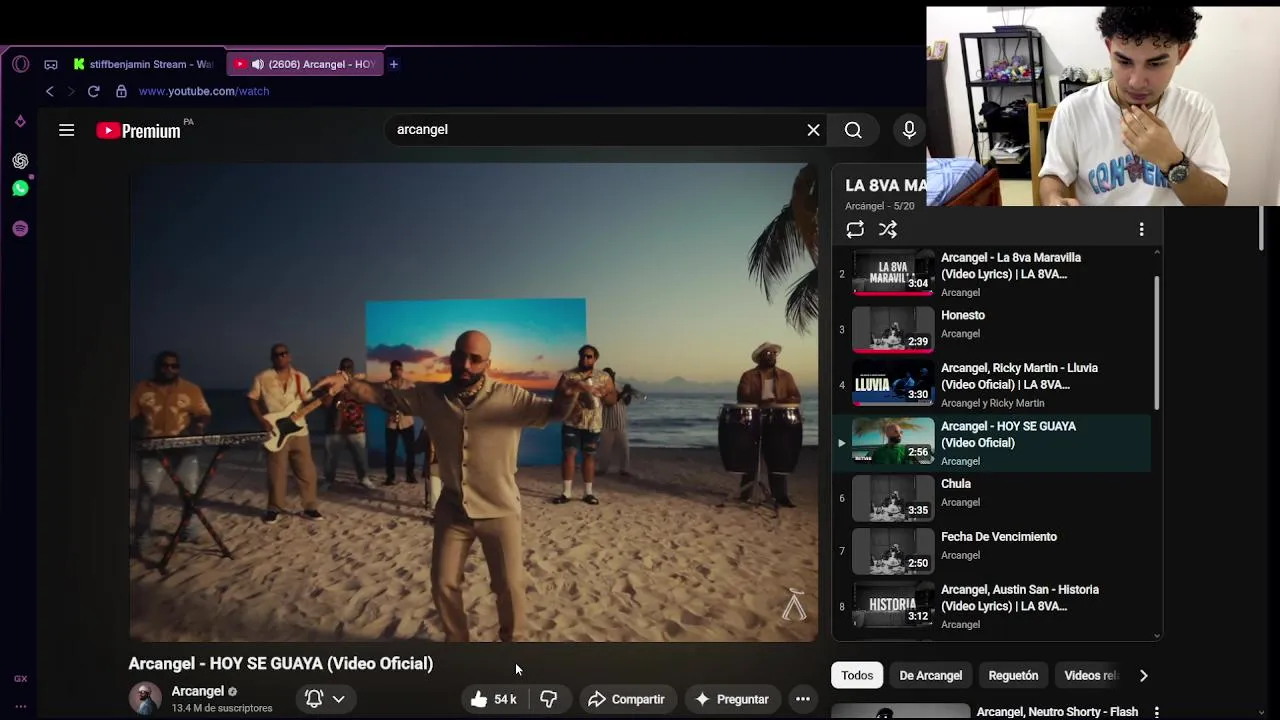This screenshot has height=720, width=1280.
Task: Open sidebar more options dots
Action: tap(20, 706)
